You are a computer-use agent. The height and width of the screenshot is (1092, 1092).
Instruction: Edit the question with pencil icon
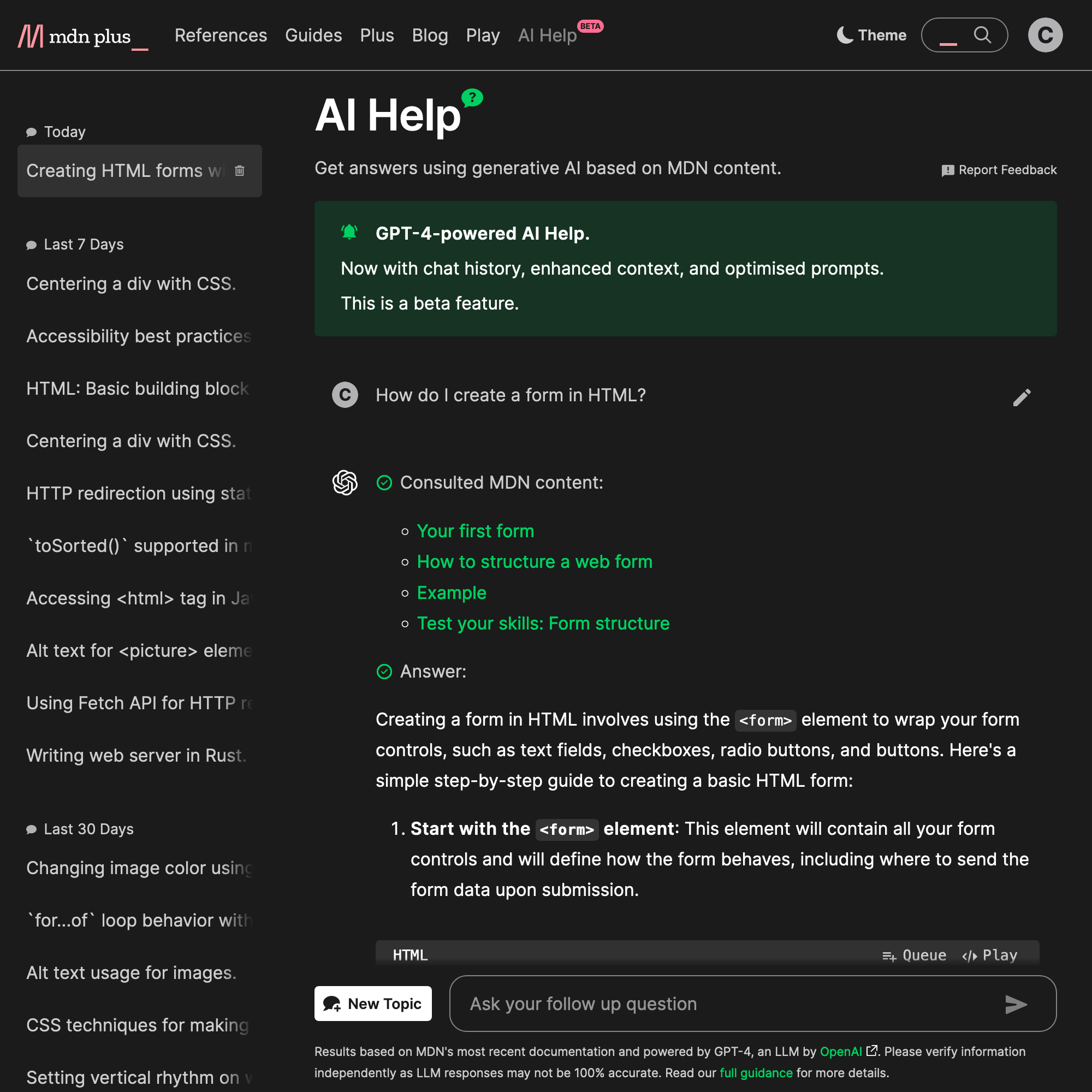(1022, 397)
